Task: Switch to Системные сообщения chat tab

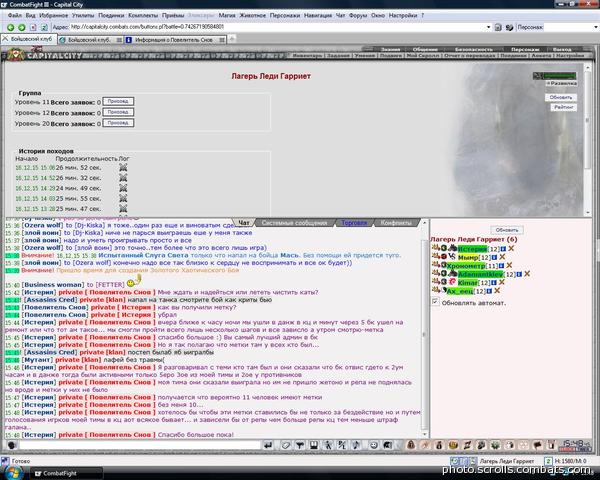Action: 294,223
